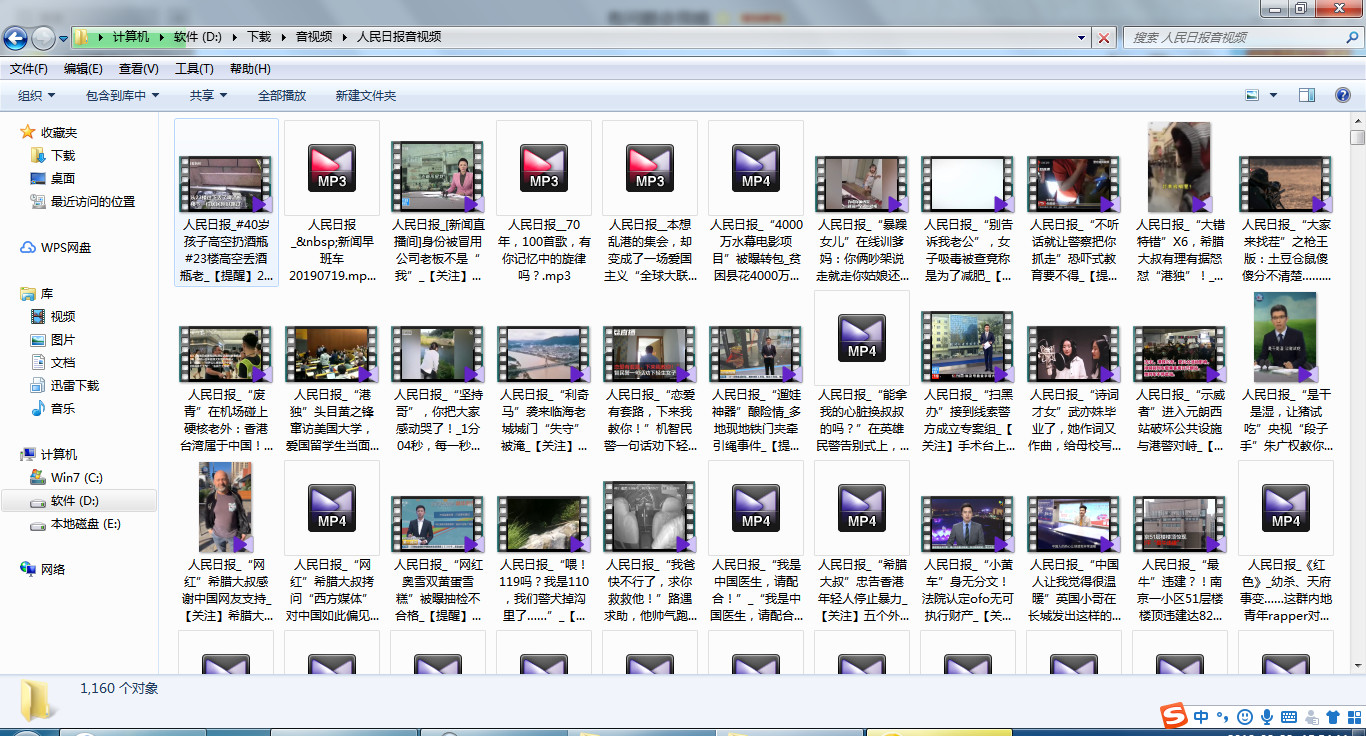Click the help question mark icon
The width and height of the screenshot is (1366, 736).
pos(1344,96)
